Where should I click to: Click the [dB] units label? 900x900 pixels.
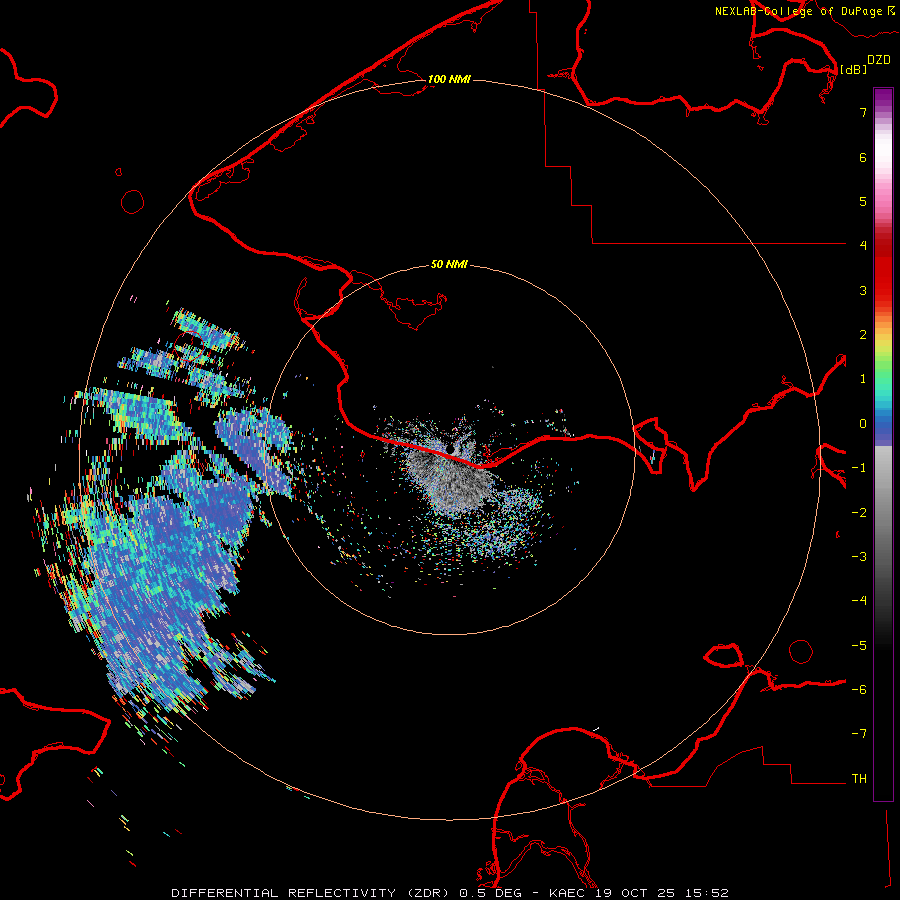[853, 69]
